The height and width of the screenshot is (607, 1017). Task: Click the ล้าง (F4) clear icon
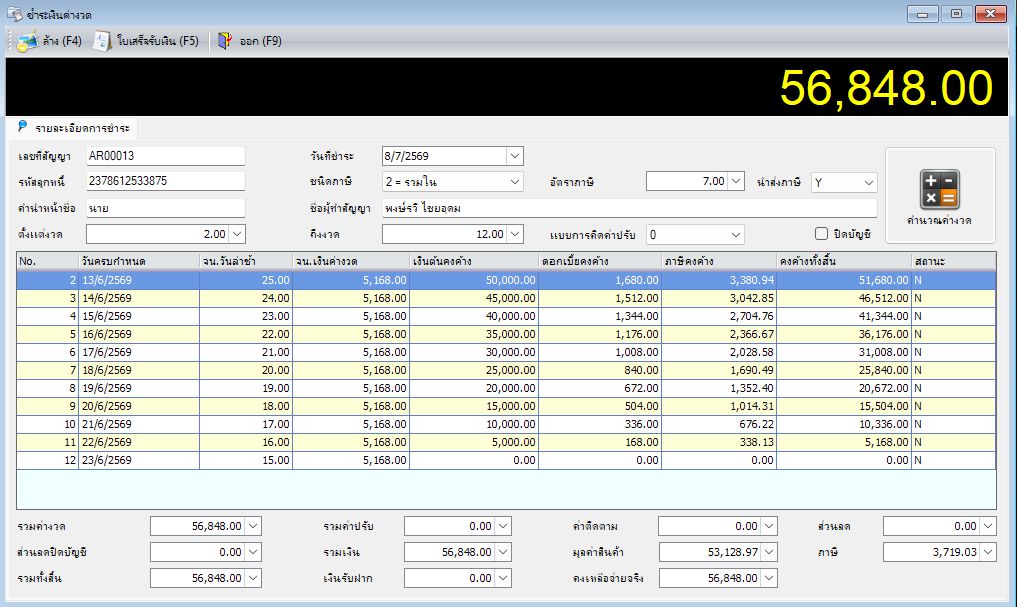point(27,42)
